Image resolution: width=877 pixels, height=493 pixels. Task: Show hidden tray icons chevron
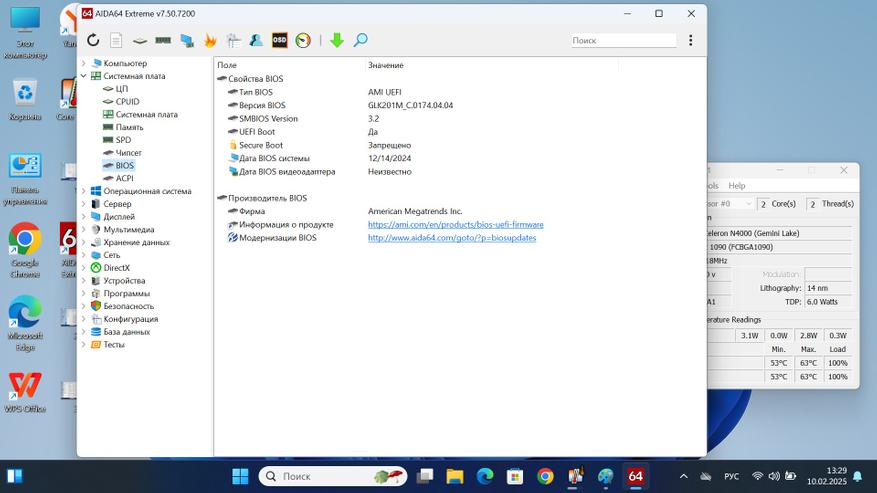point(683,476)
